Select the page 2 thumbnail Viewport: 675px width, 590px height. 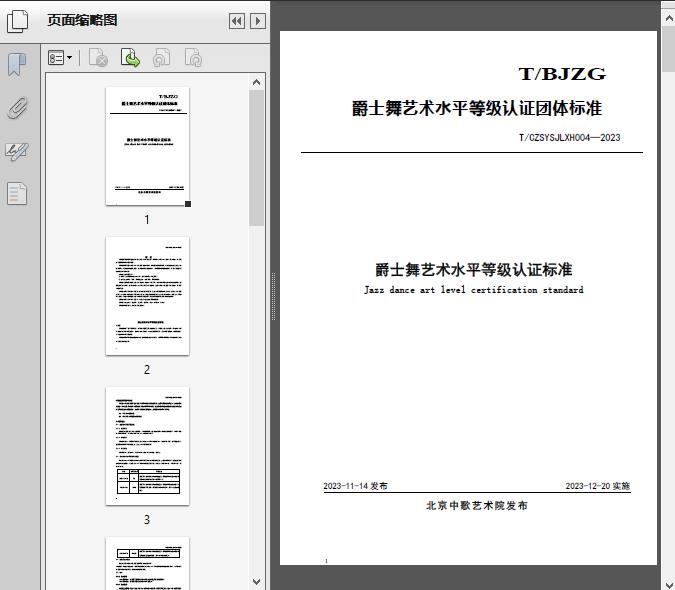(x=147, y=296)
